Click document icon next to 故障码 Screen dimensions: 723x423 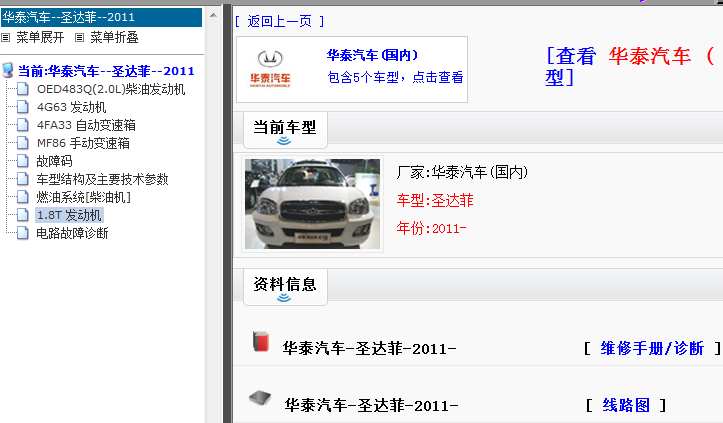click(23, 161)
